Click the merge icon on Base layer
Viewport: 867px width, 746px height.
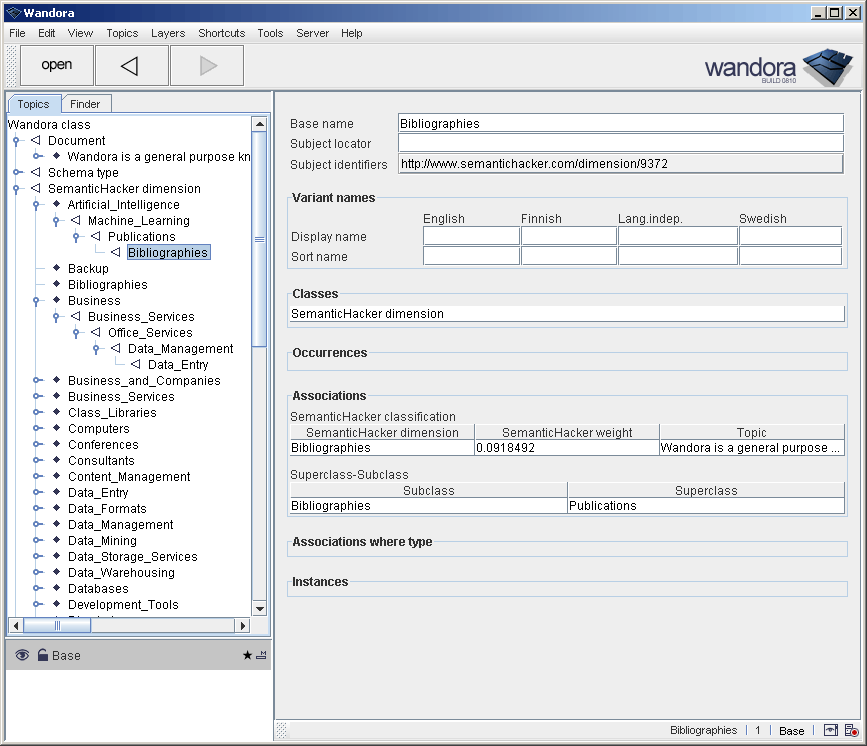(x=261, y=656)
